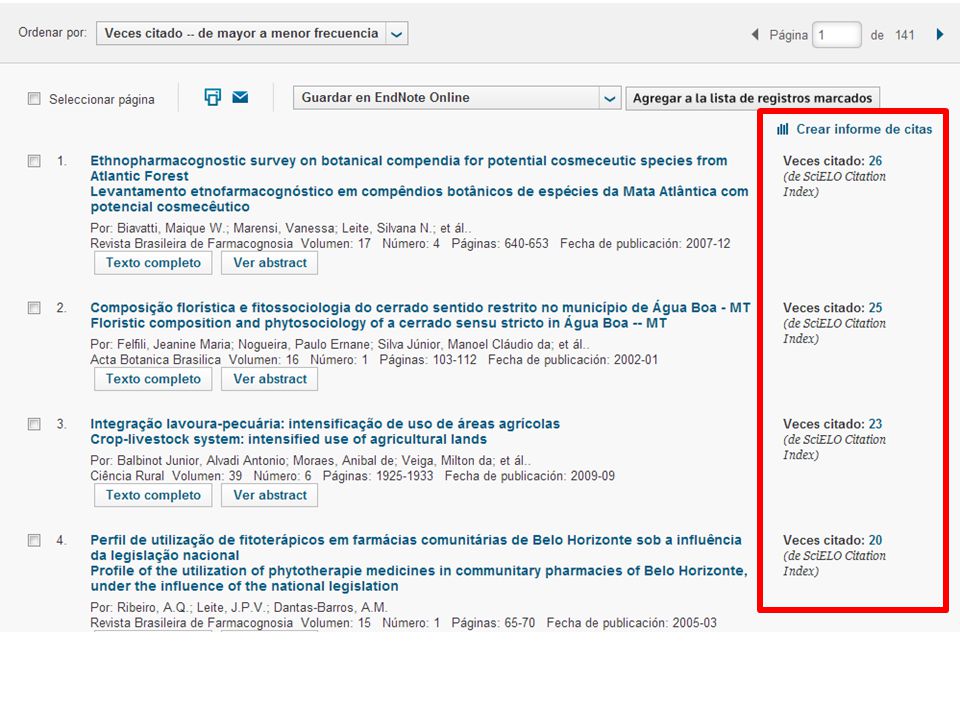
Task: Click Texto completo for record 3
Action: (153, 495)
